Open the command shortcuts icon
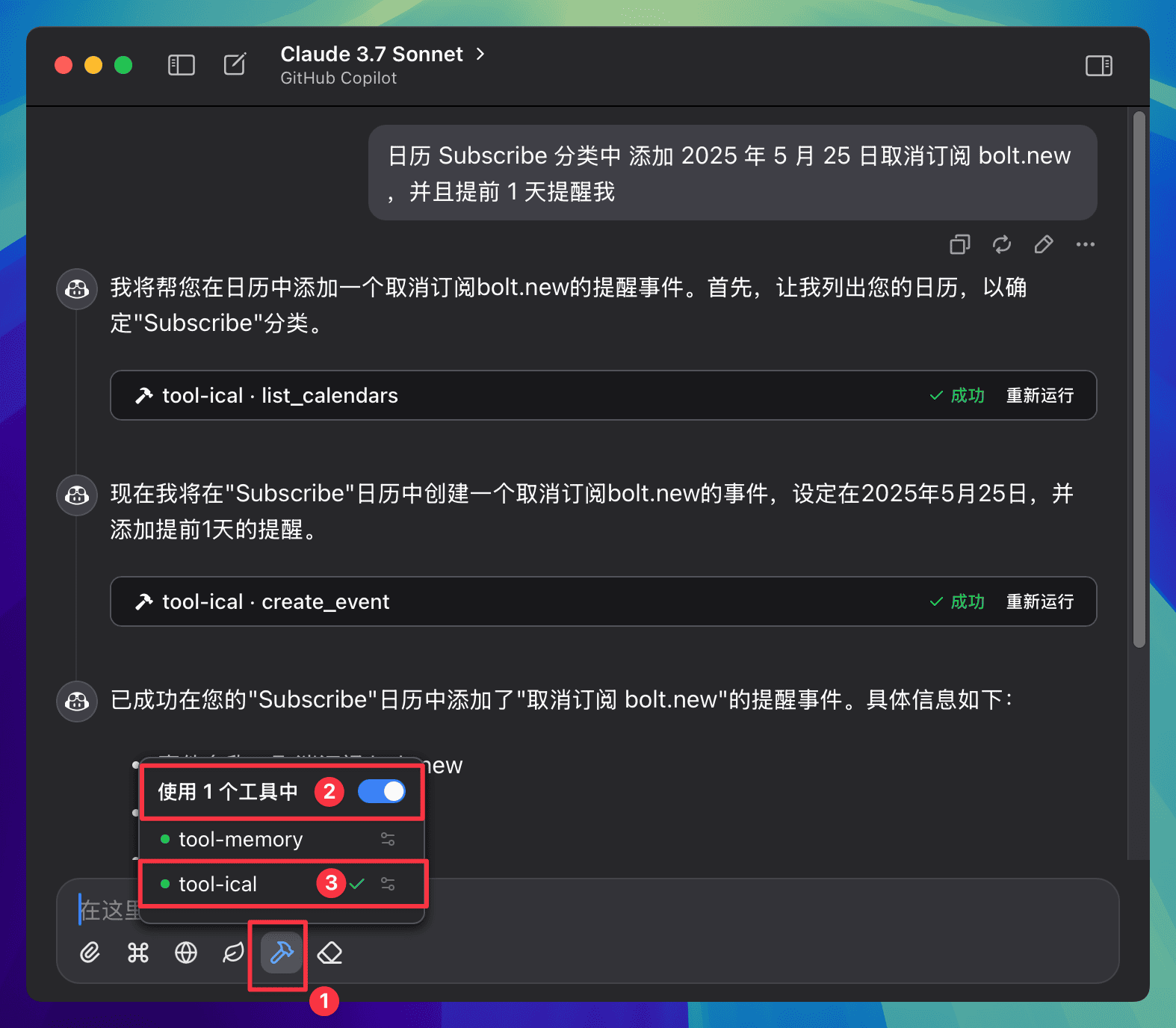Viewport: 1176px width, 1028px height. pos(138,953)
